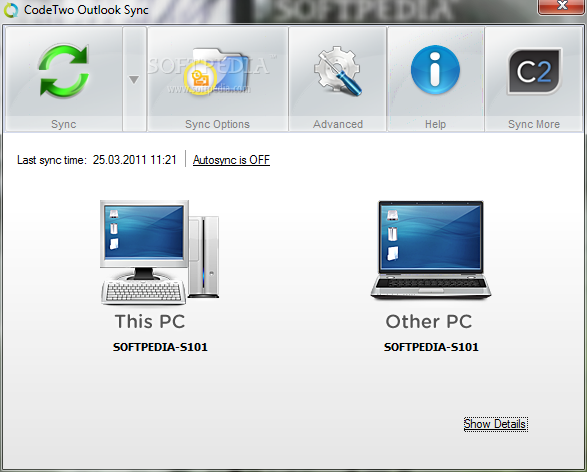Click the This PC heading text

[150, 322]
